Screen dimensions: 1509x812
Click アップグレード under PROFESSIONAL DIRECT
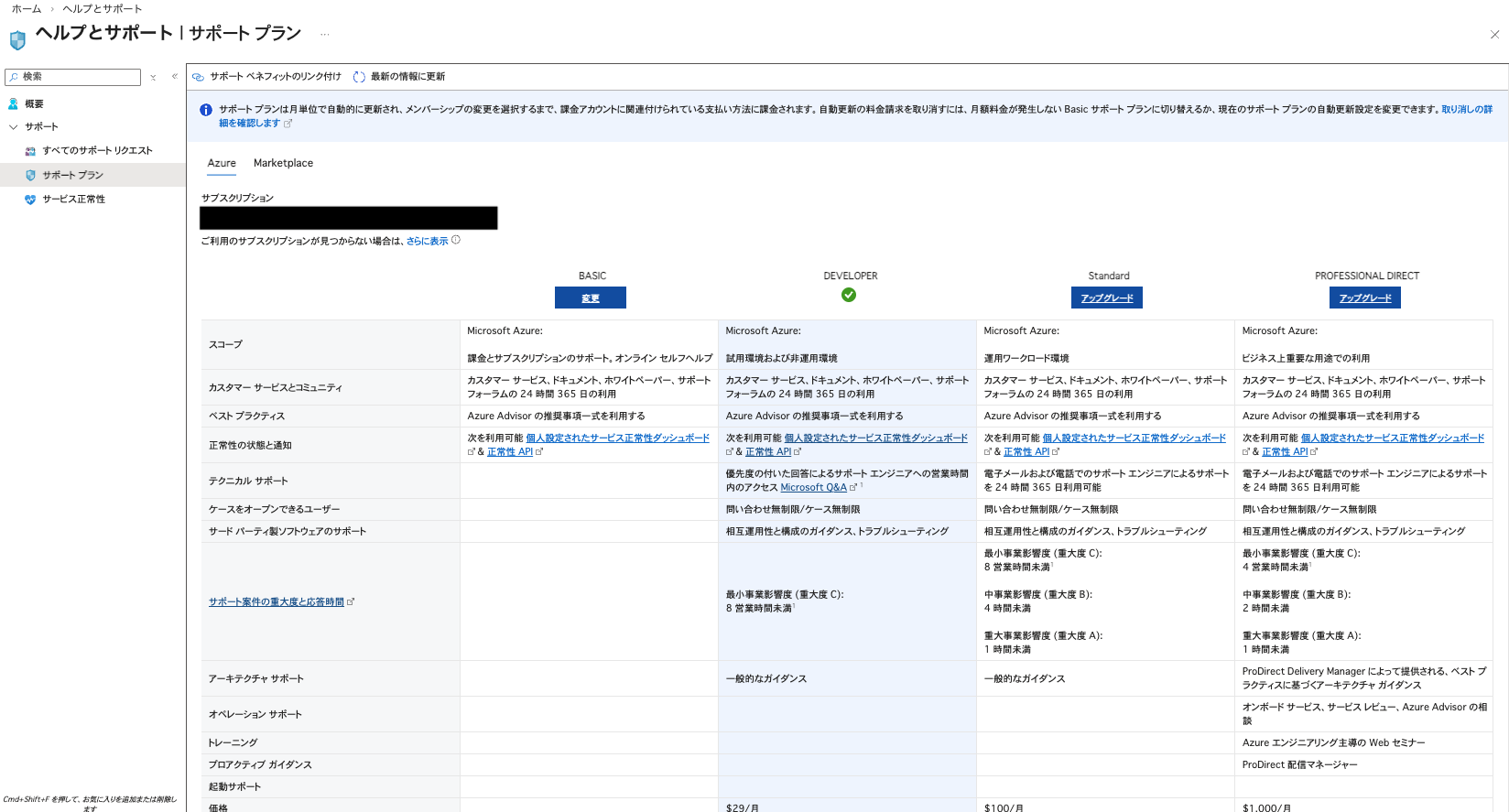point(1365,298)
